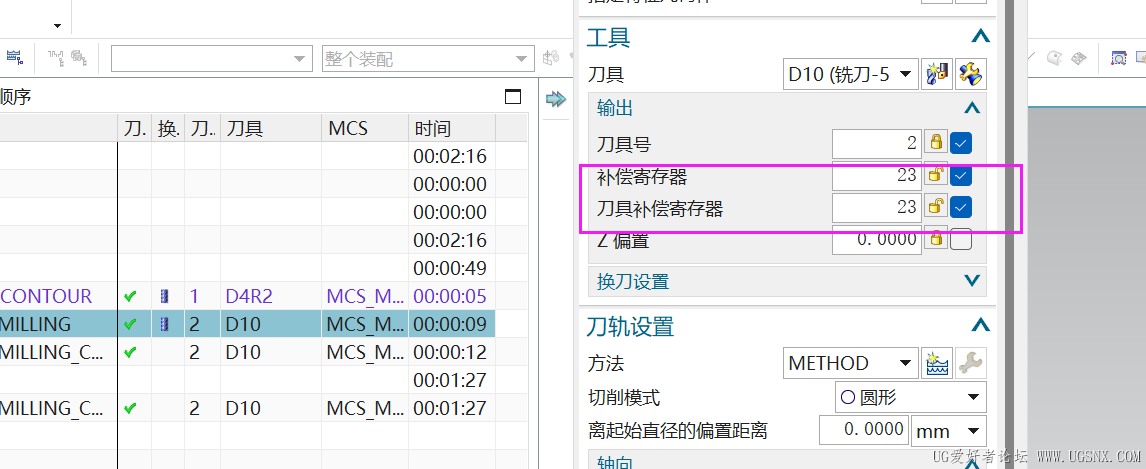Click the greyed tree hierarchy icon in toolbar
This screenshot has height=469, width=1146.
coord(57,56)
